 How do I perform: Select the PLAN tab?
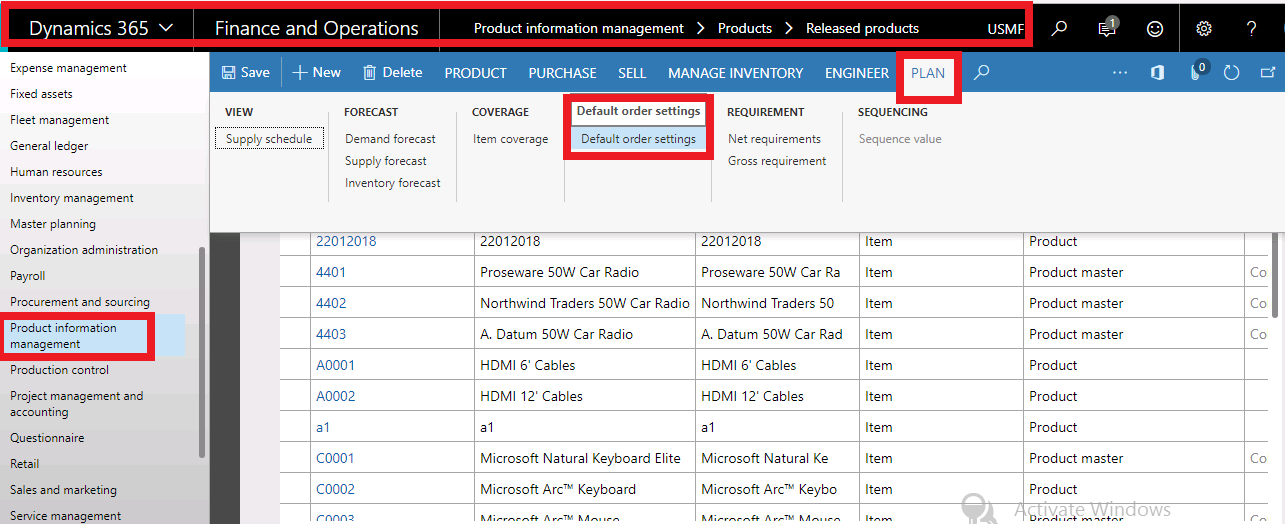pos(928,73)
